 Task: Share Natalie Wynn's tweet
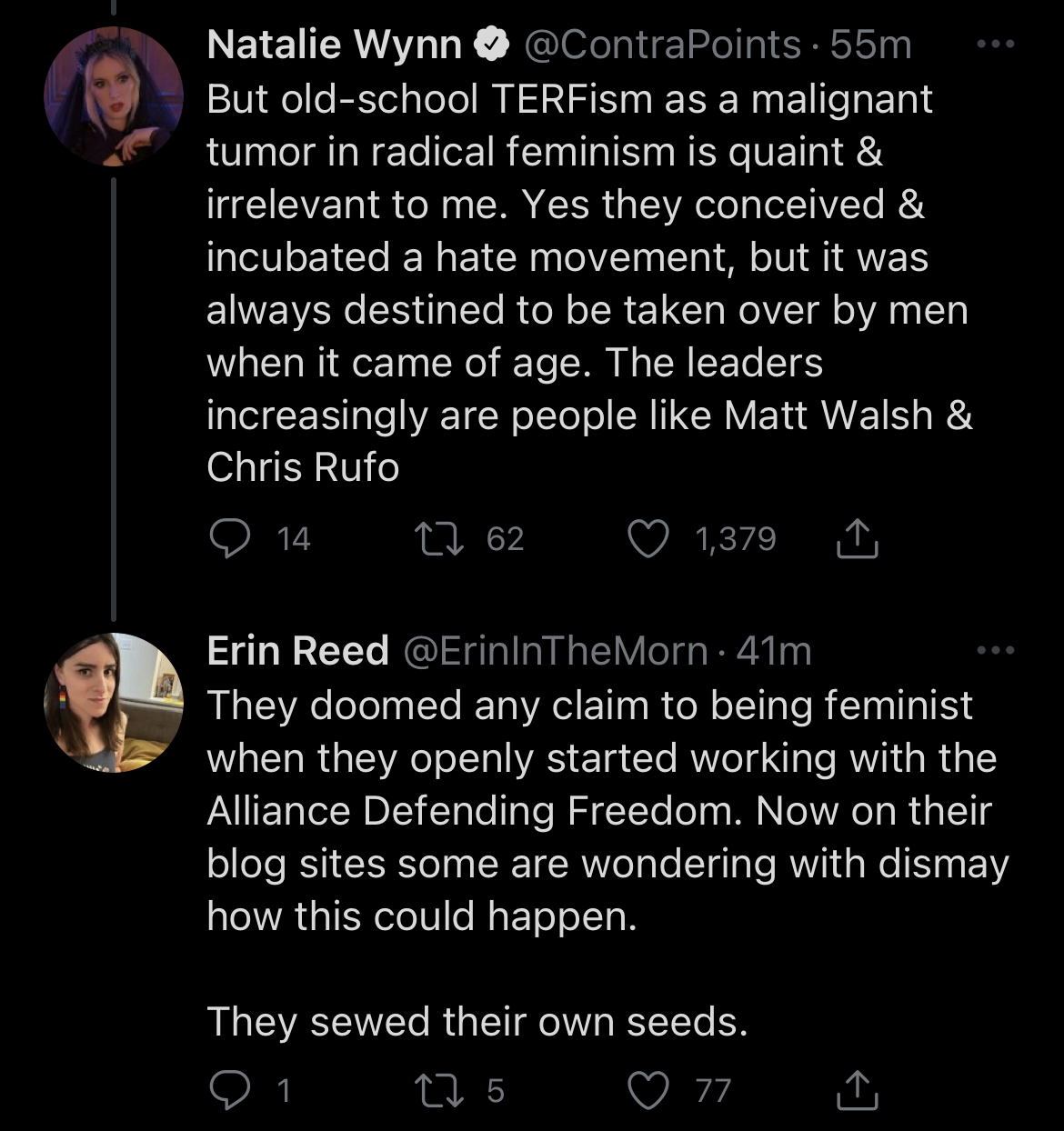857,538
